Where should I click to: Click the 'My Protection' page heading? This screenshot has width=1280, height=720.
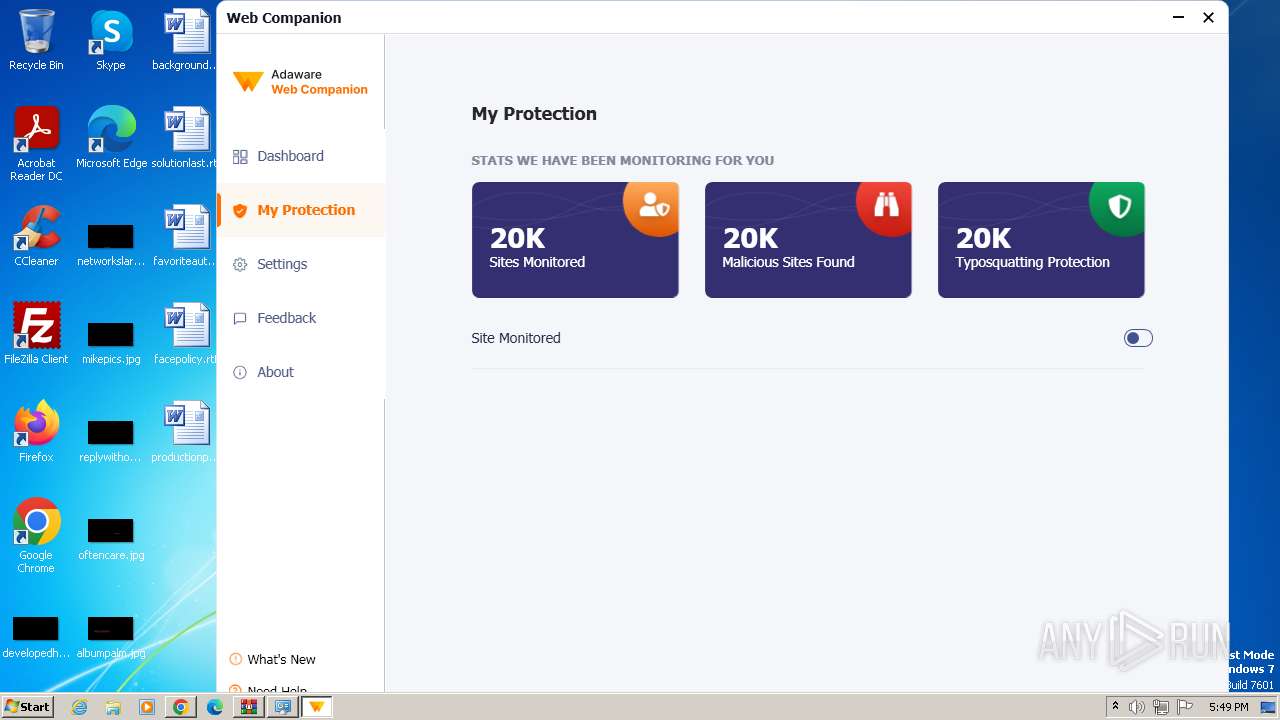coord(534,114)
